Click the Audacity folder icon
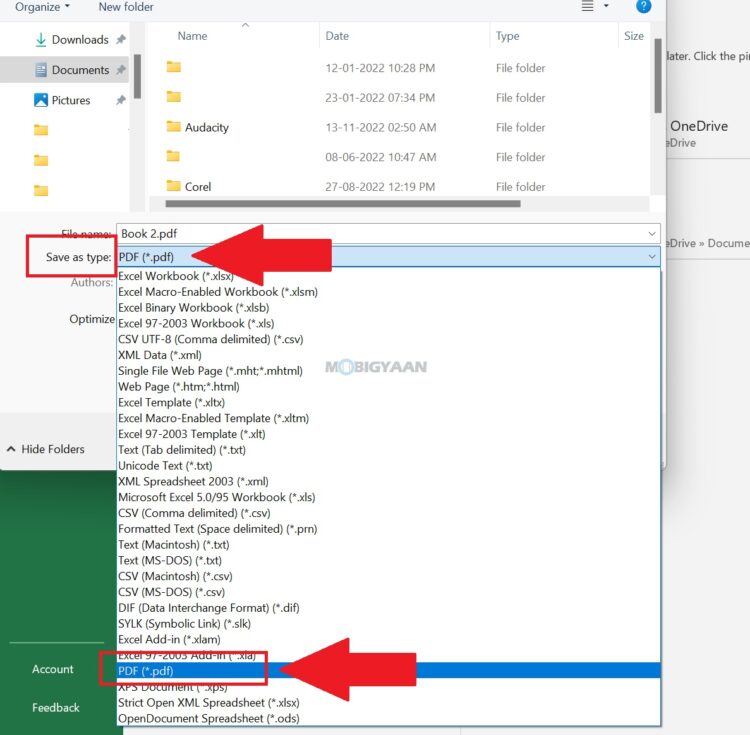 tap(174, 127)
